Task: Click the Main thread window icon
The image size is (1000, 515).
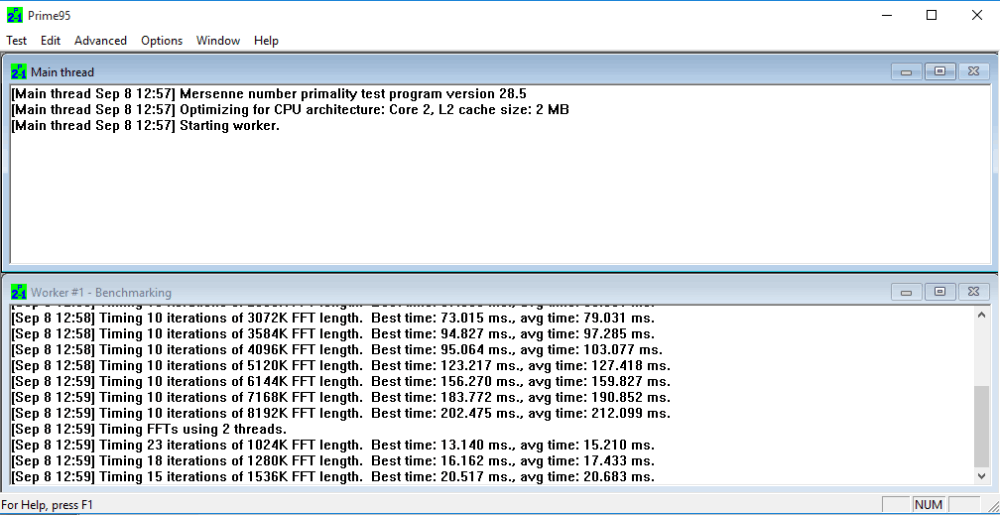Action: (x=18, y=71)
